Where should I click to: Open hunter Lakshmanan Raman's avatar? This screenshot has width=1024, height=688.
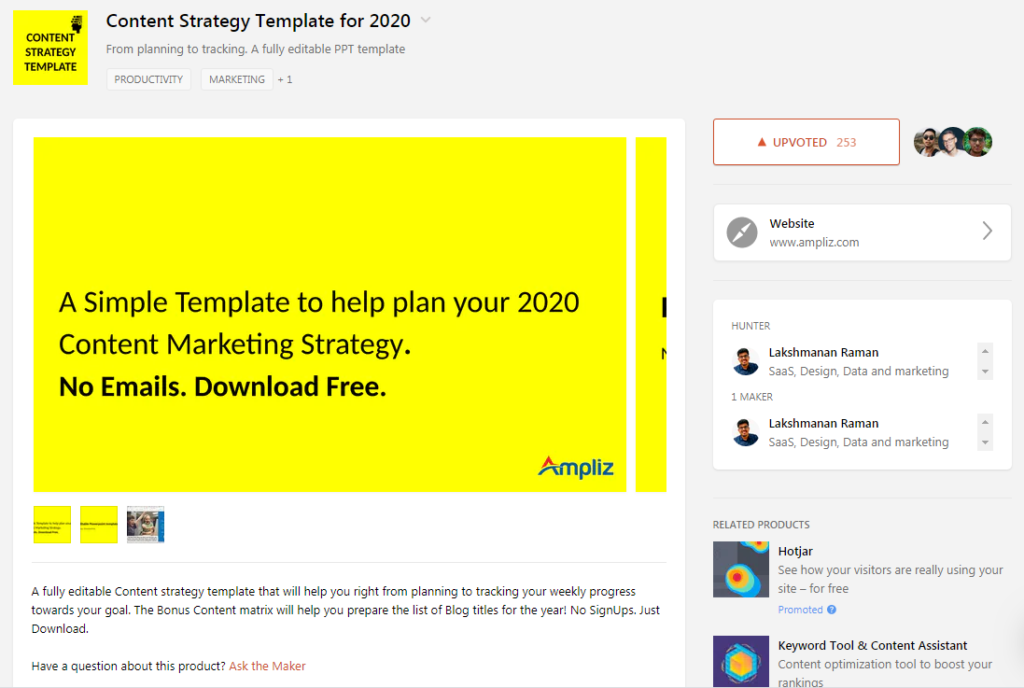coord(745,361)
